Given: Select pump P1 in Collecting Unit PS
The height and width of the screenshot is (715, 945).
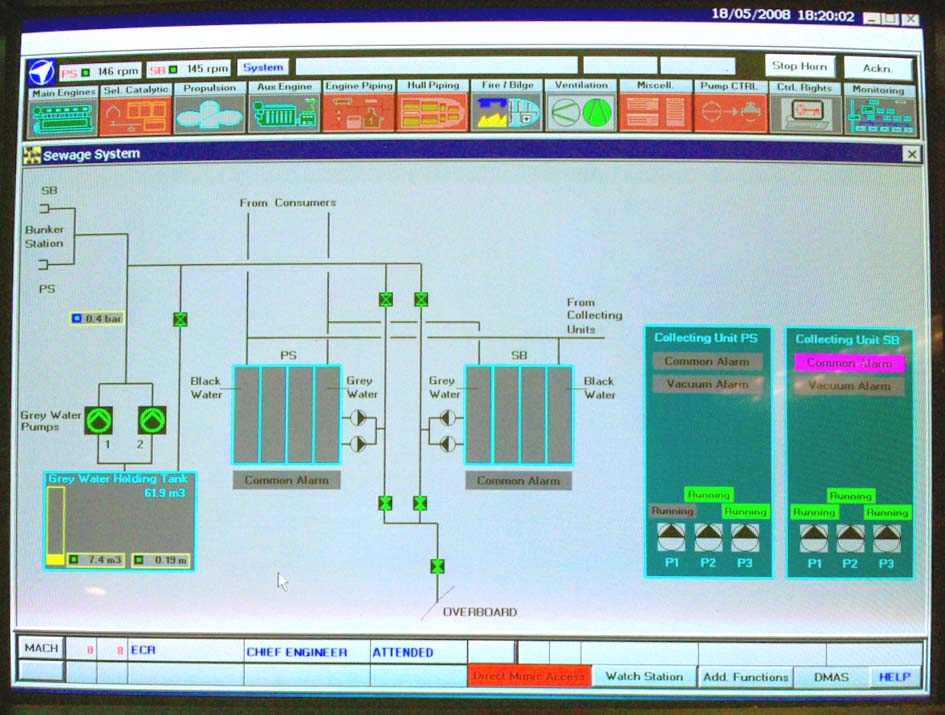Looking at the screenshot, I should [672, 538].
